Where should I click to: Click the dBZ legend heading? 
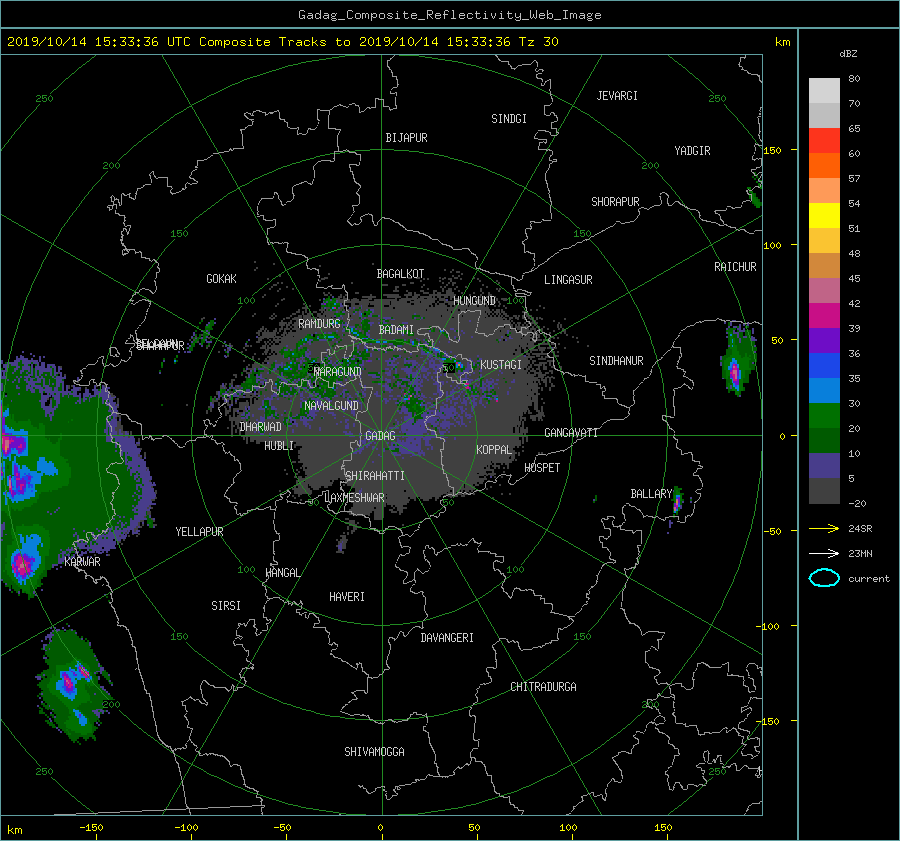pyautogui.click(x=848, y=54)
